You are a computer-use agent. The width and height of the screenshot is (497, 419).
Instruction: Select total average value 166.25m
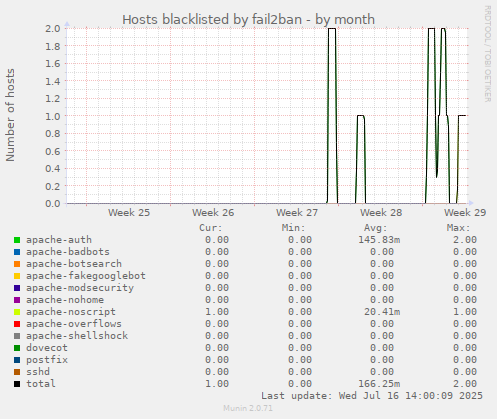[x=379, y=384]
